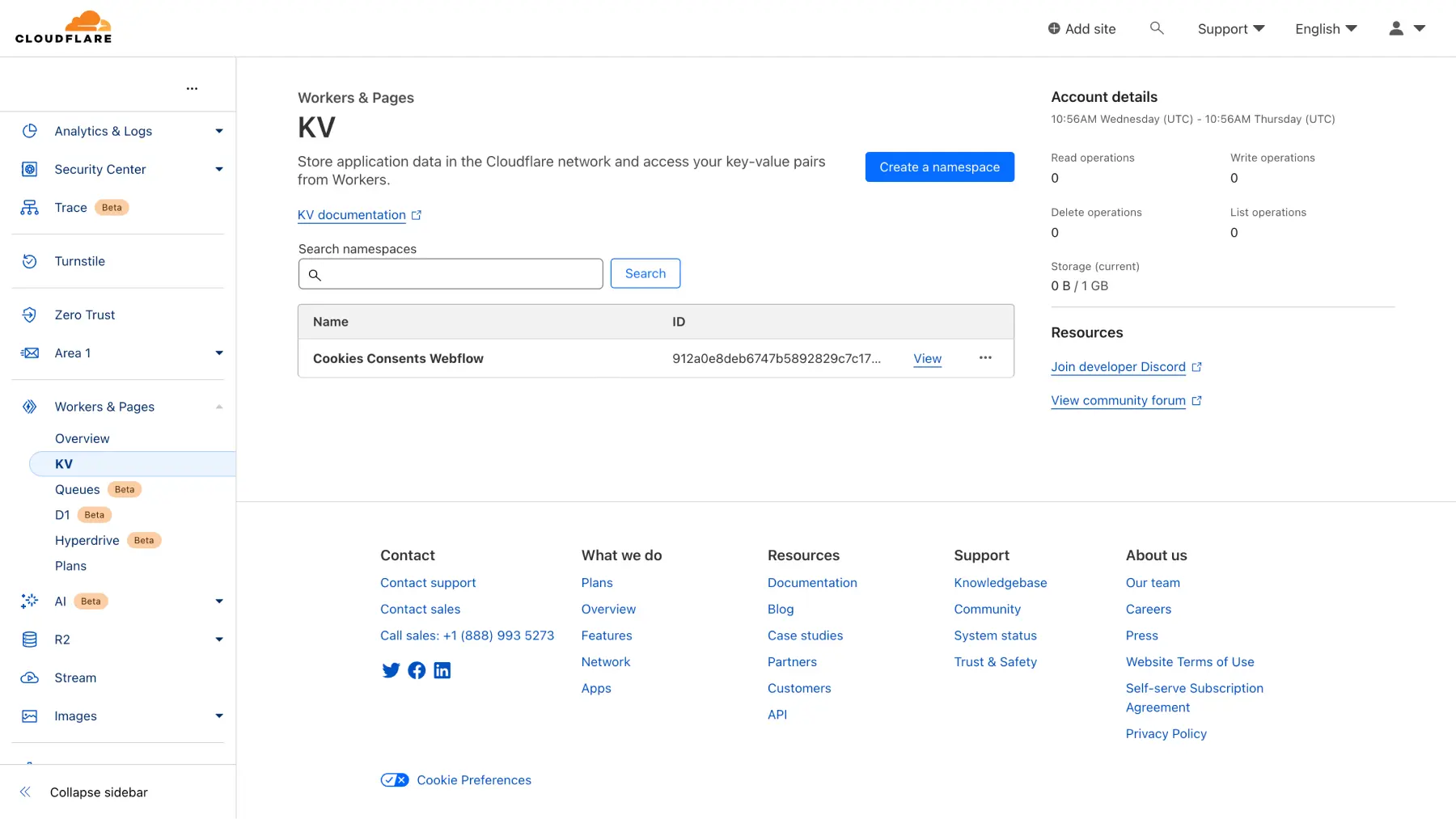Open Turnstile in the sidebar
This screenshot has width=1456, height=819.
coord(80,261)
